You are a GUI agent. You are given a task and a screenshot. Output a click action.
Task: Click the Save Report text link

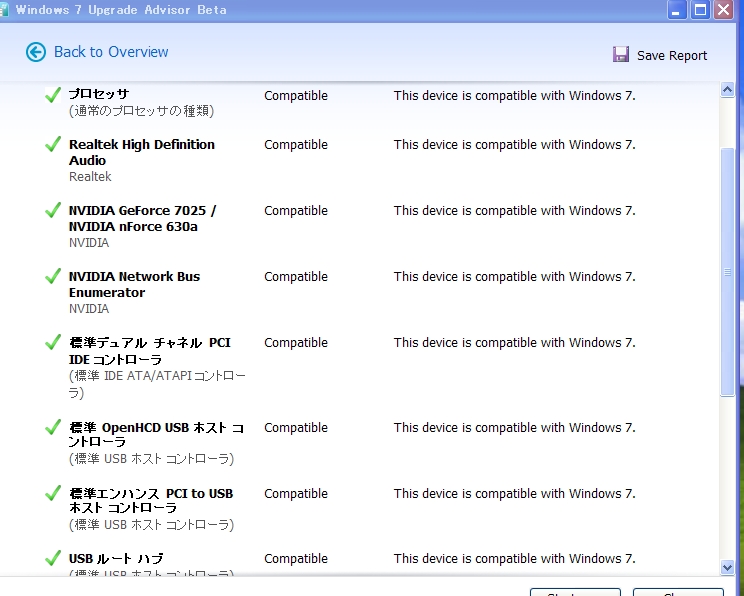pos(672,56)
